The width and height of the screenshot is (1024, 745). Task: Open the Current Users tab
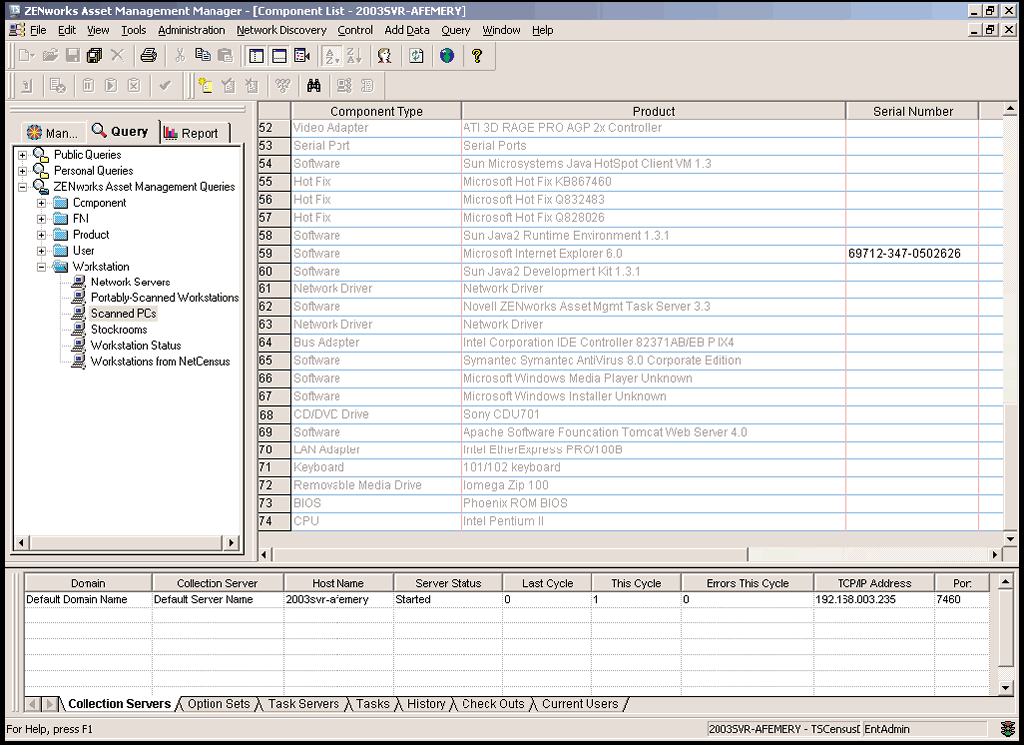(580, 704)
